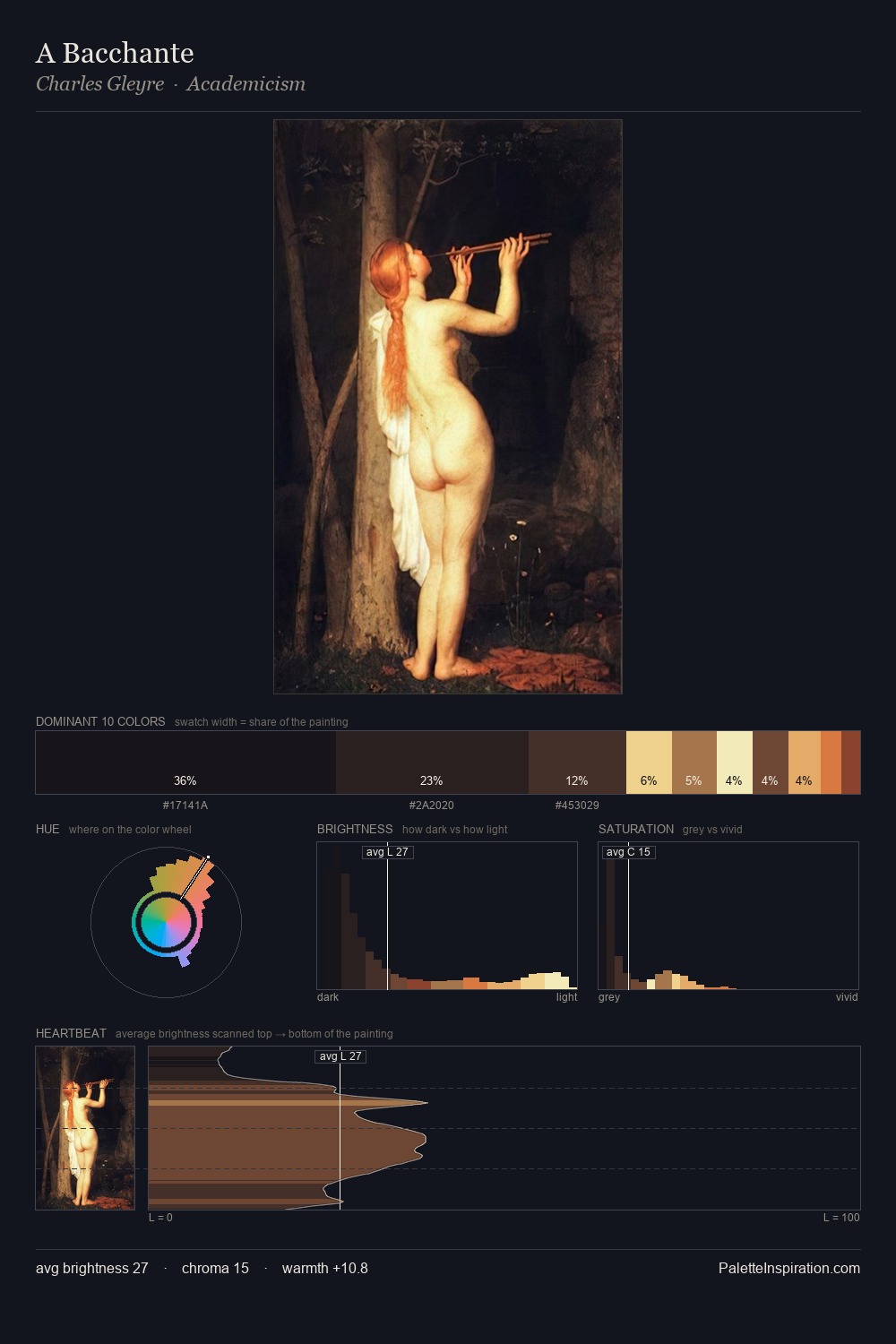
Task: Click the 'dark' axis label
Action: 328,997
